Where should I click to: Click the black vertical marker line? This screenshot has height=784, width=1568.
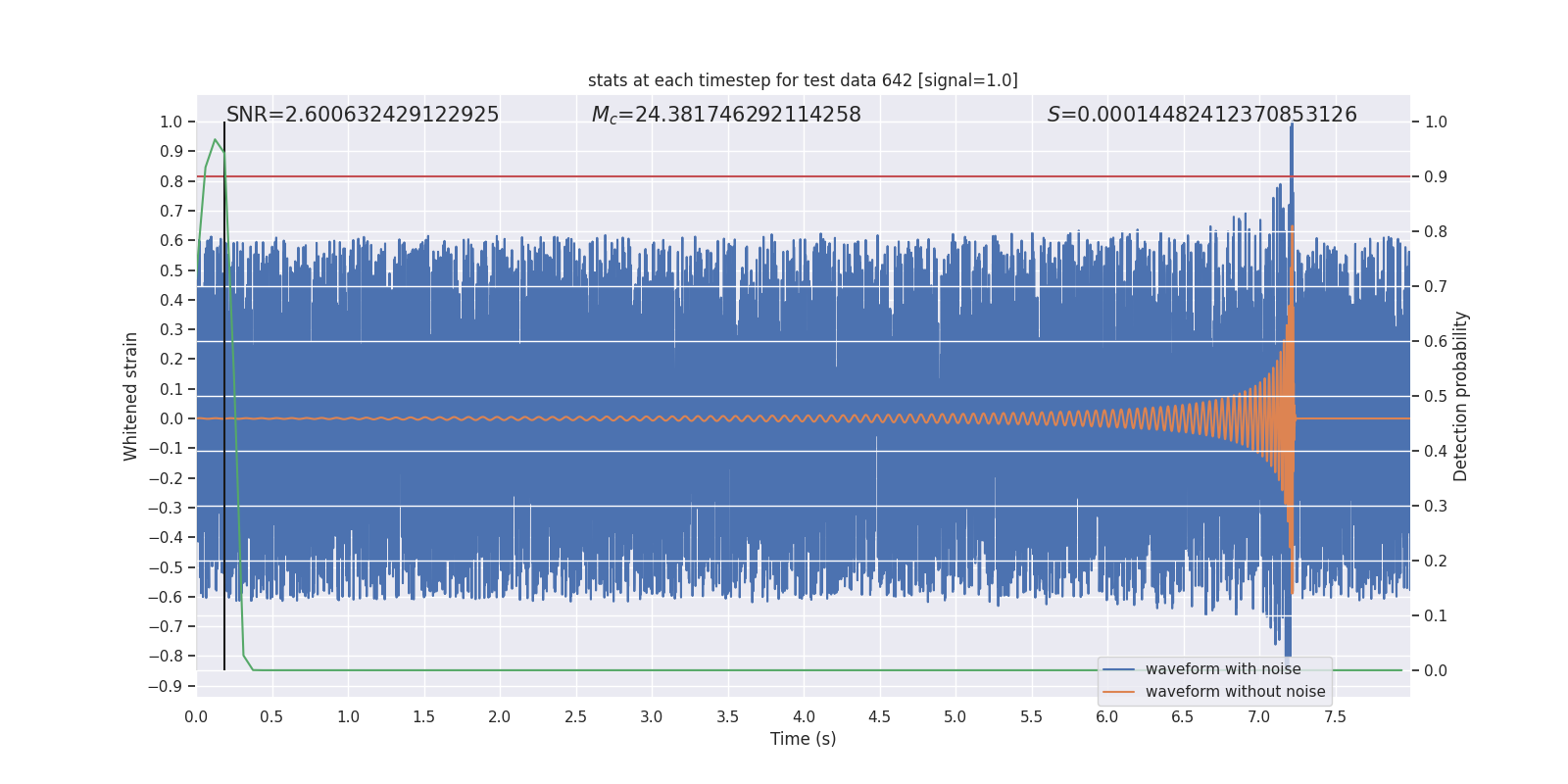tap(224, 392)
